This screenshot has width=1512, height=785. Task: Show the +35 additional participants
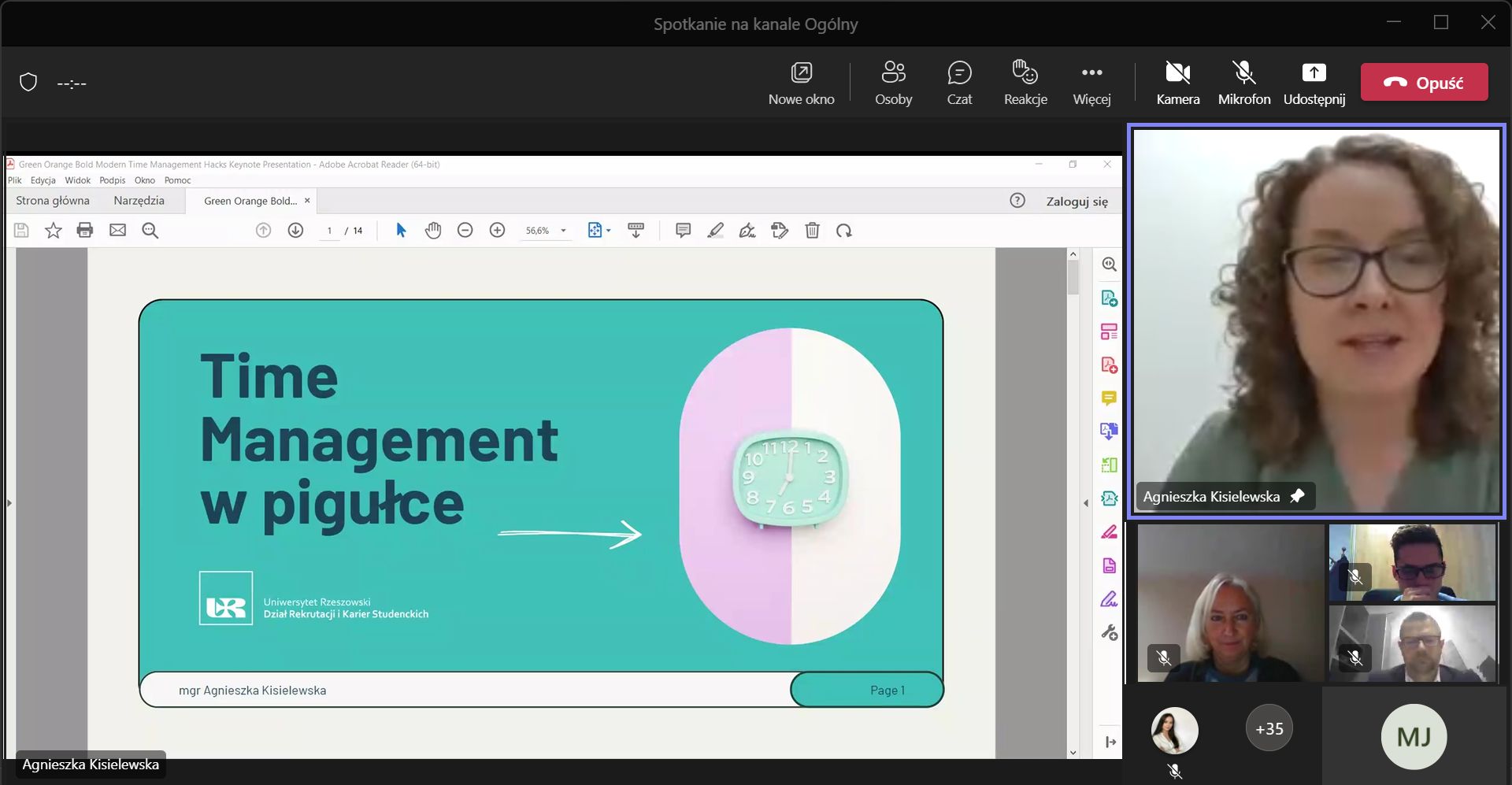point(1269,729)
